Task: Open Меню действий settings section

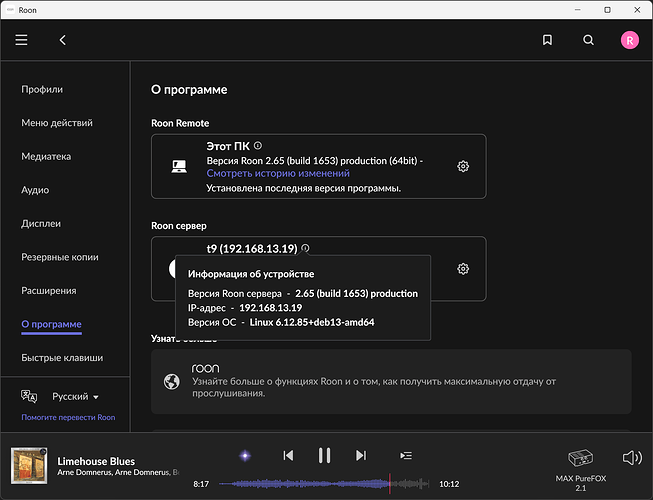Action: [57, 123]
